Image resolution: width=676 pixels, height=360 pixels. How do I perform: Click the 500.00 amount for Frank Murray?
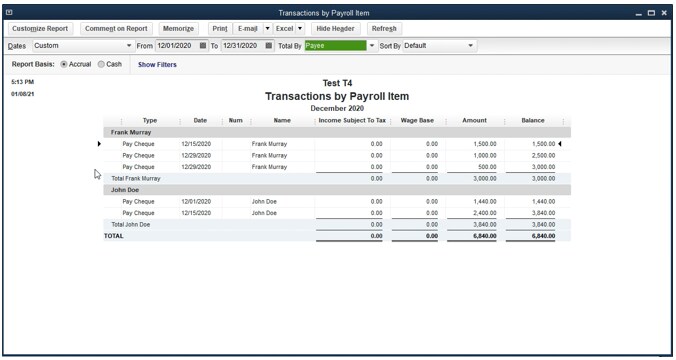pos(487,167)
